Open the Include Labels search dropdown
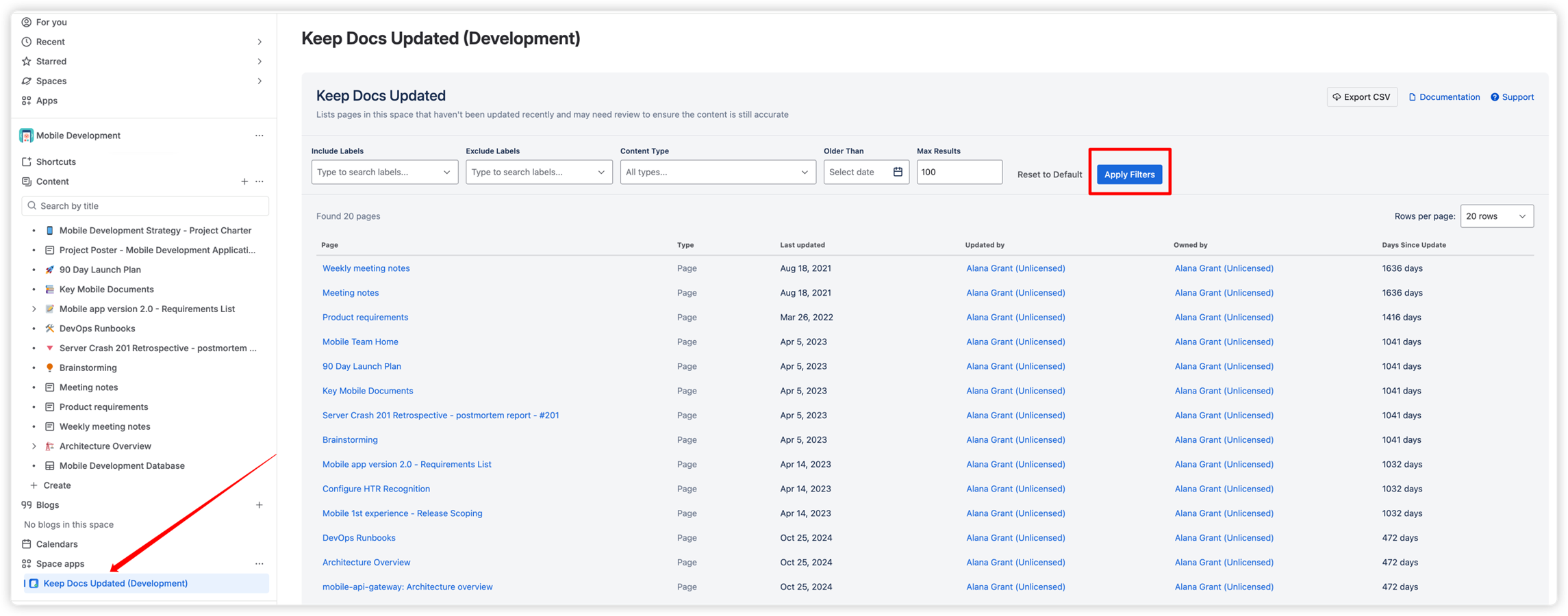This screenshot has height=616, width=1568. click(383, 172)
